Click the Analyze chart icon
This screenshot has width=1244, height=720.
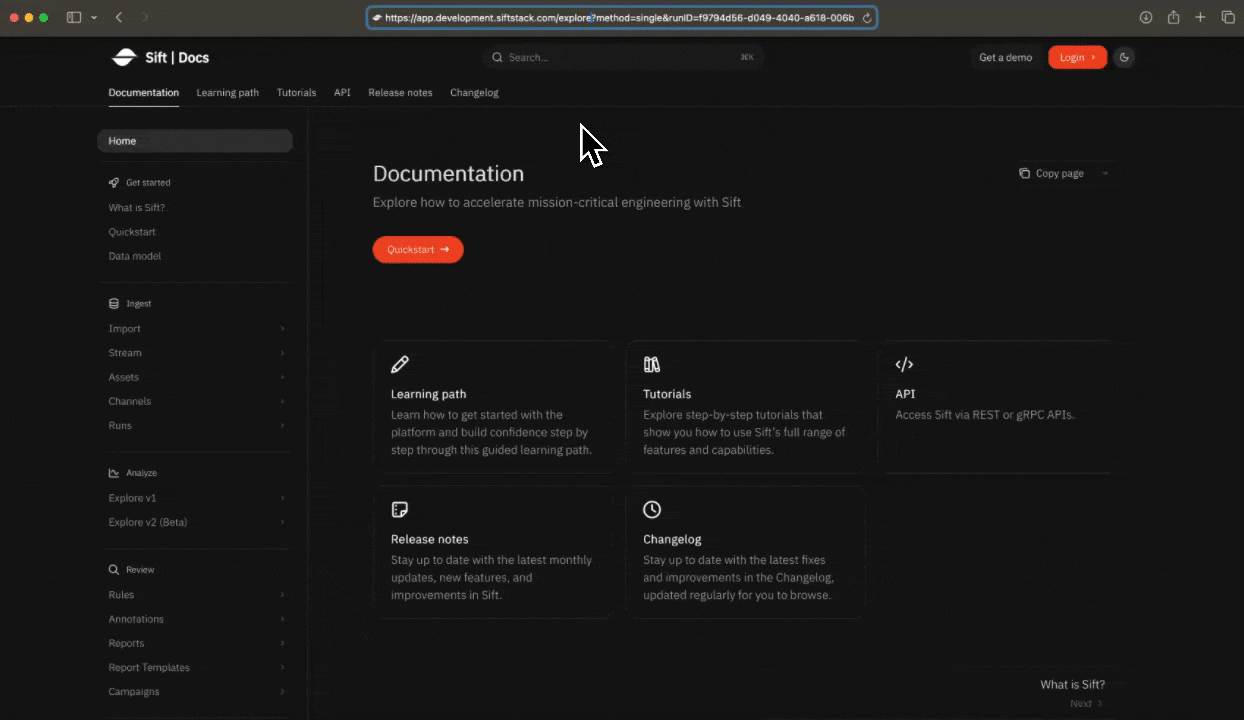tap(114, 473)
